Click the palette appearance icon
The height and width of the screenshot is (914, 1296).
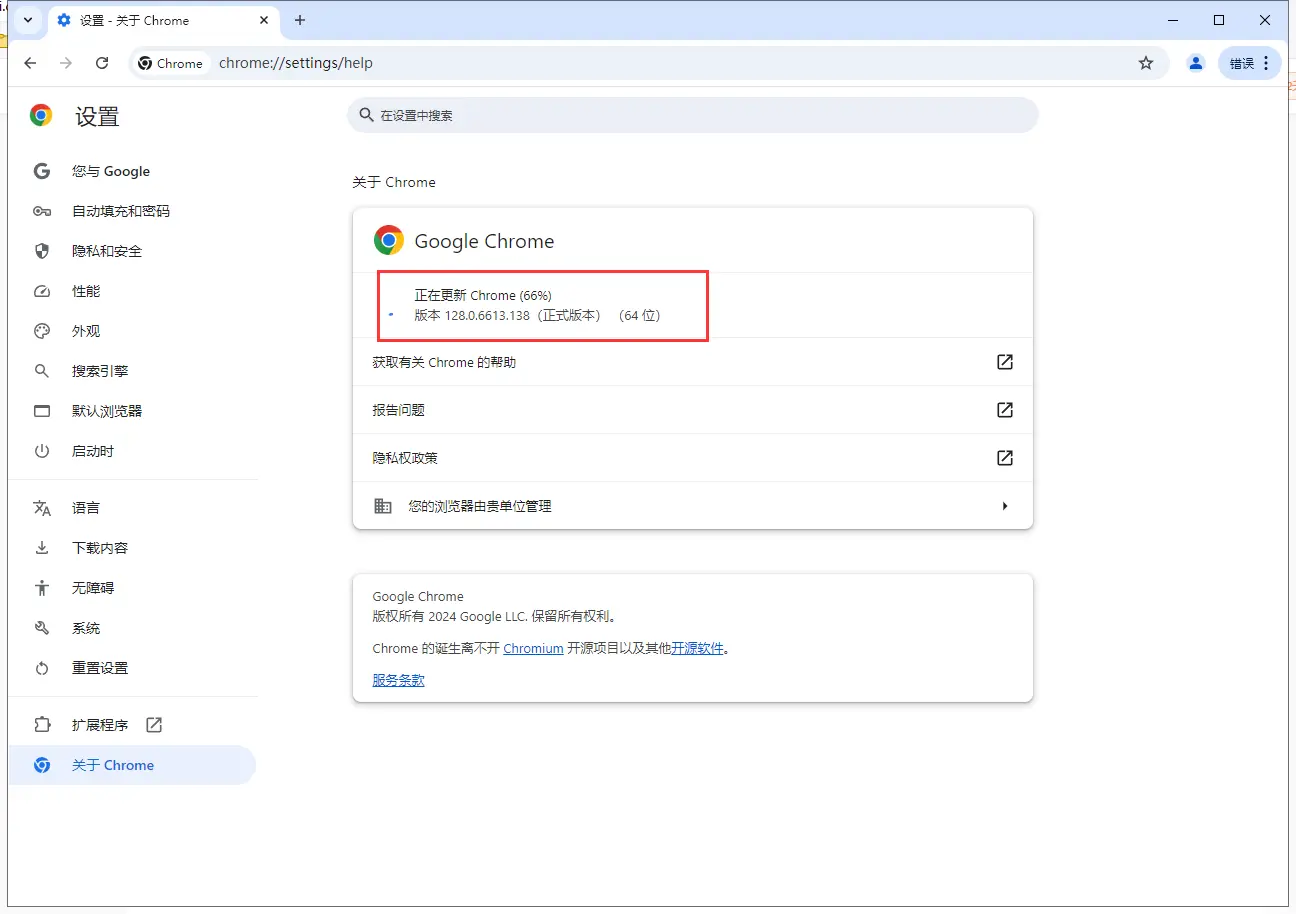(x=42, y=331)
